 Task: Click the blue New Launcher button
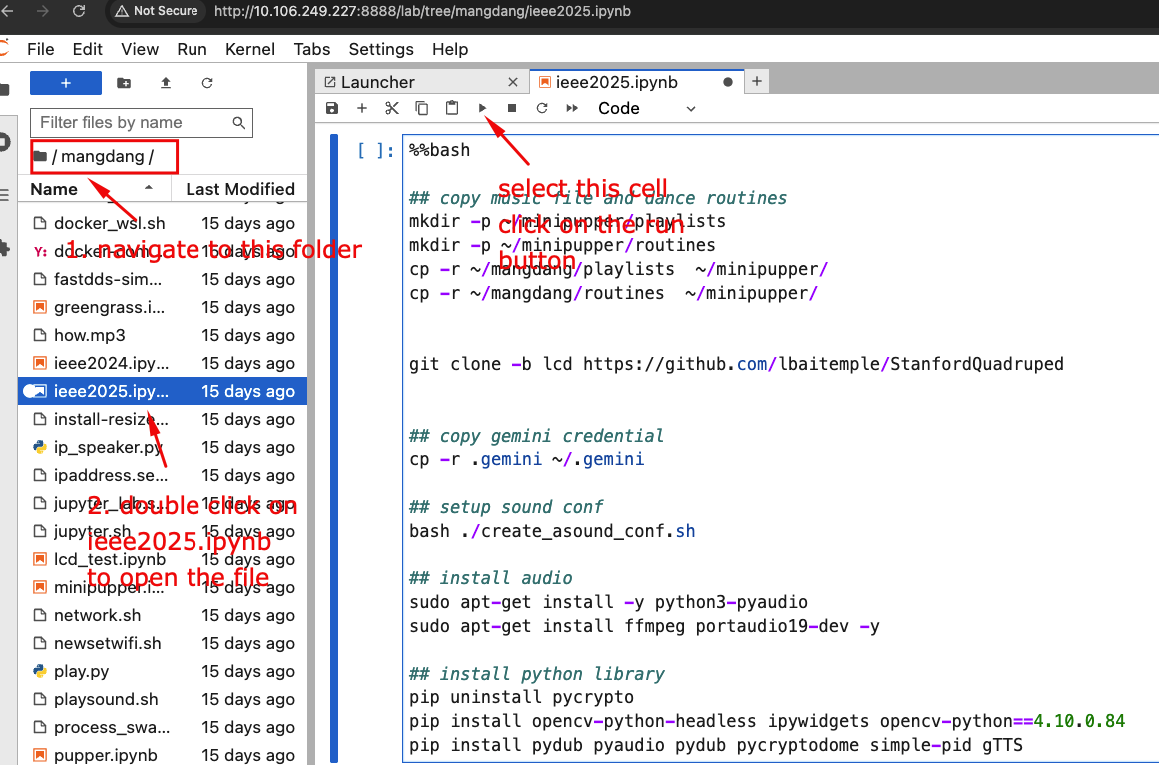(66, 83)
